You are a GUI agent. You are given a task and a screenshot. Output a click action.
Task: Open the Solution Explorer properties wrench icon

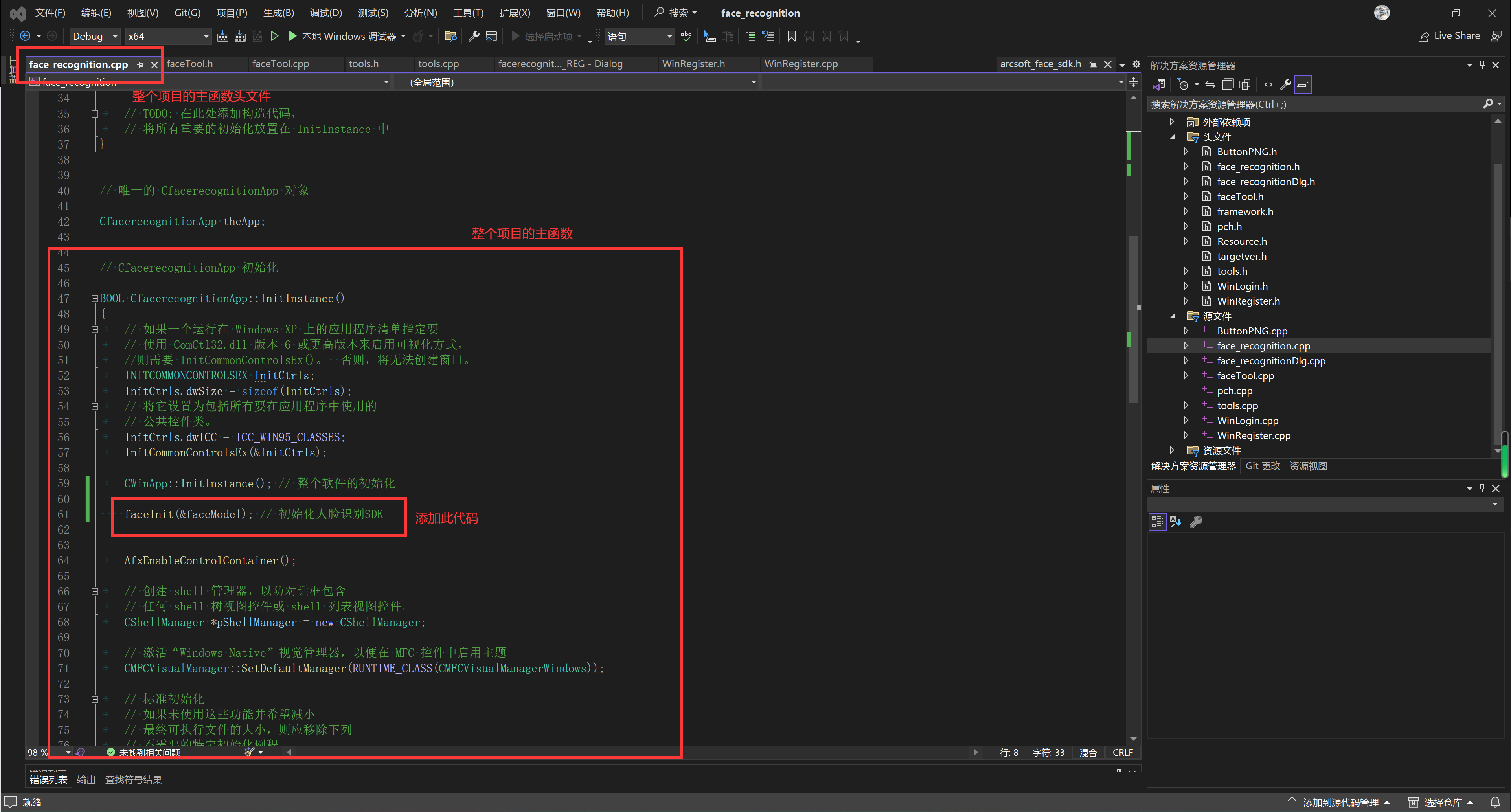[x=1285, y=85]
